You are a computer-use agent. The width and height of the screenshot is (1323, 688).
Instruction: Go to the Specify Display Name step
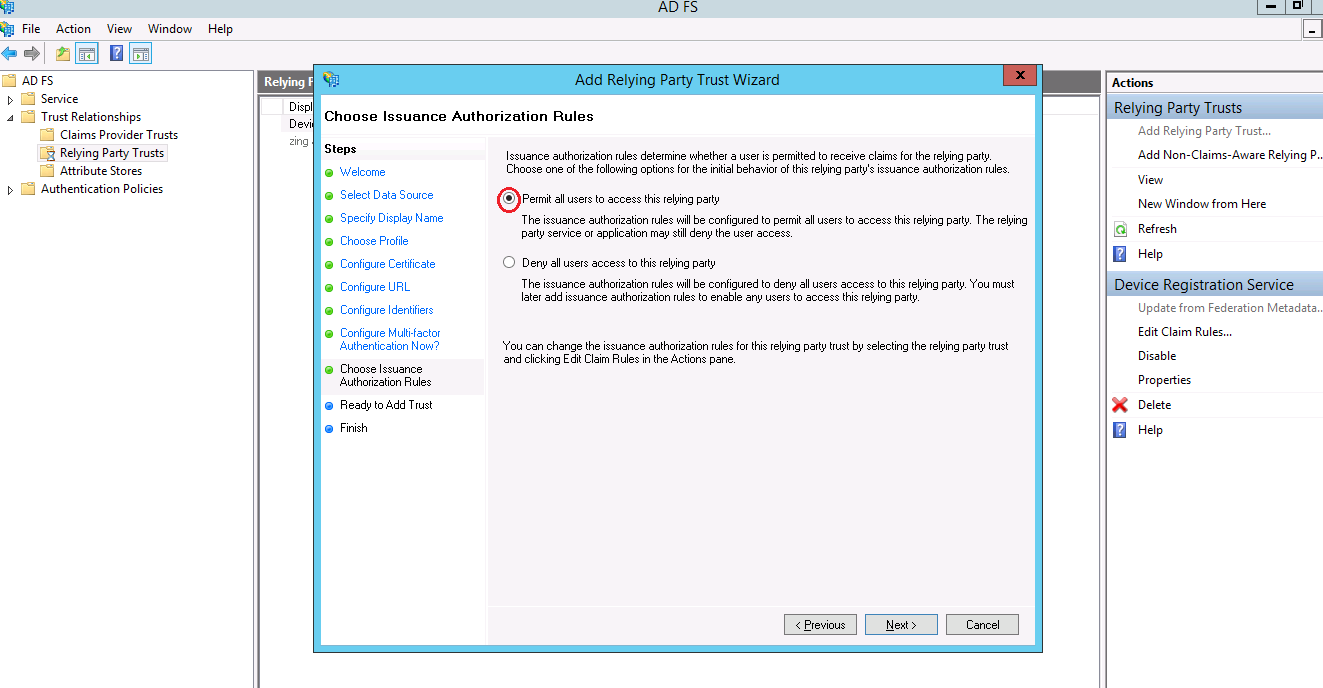[391, 218]
